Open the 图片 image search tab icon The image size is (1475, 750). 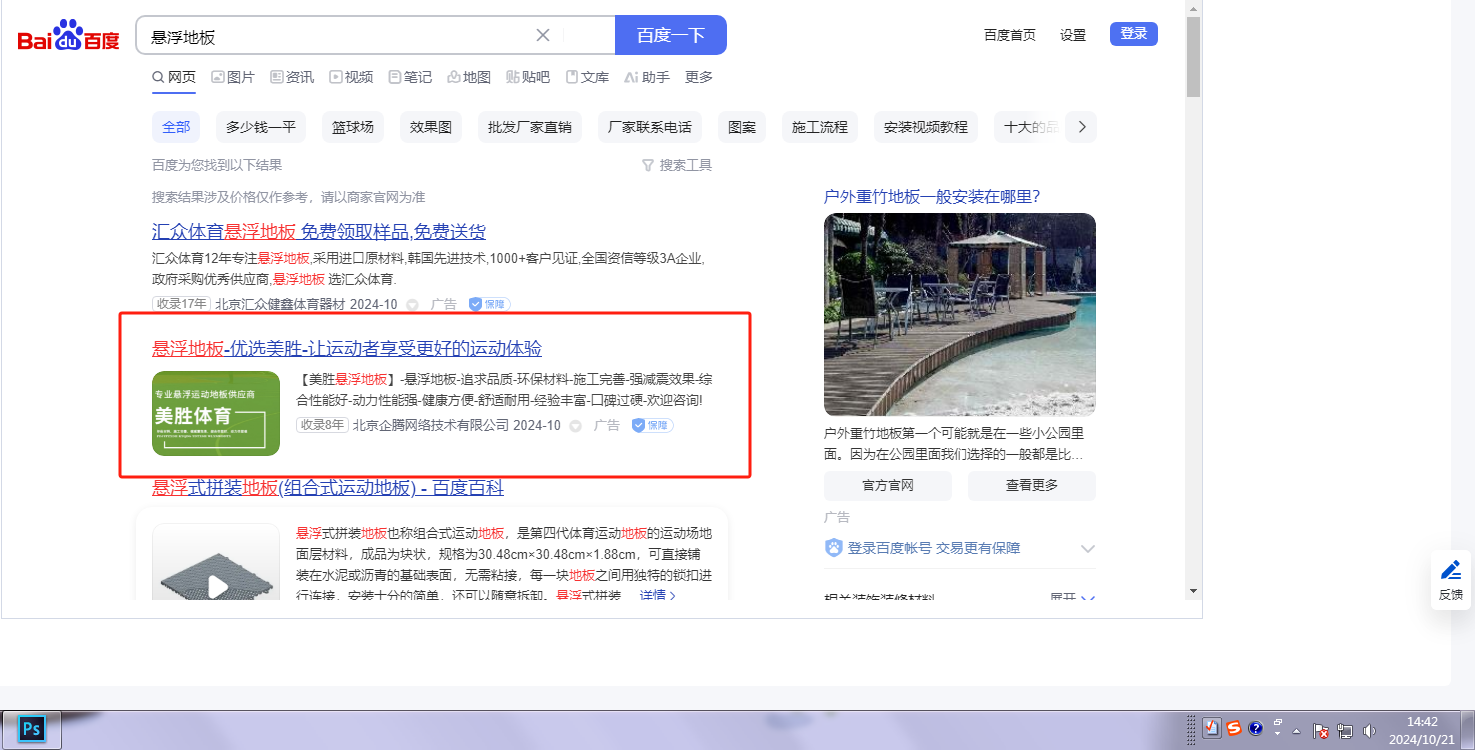(x=219, y=77)
